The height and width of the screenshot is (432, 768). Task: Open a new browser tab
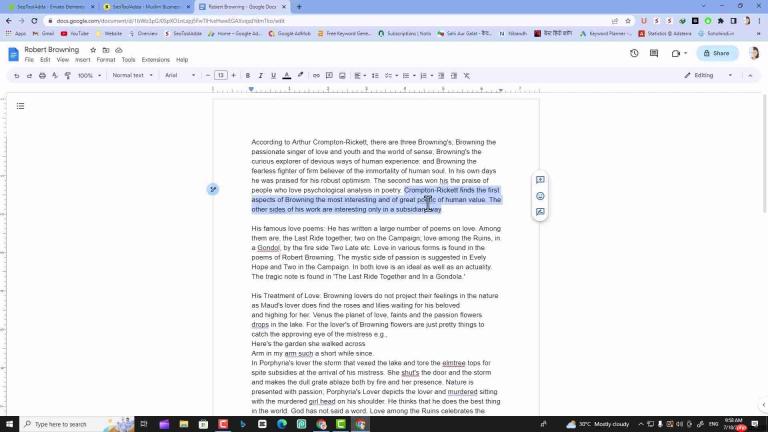pyautogui.click(x=299, y=7)
